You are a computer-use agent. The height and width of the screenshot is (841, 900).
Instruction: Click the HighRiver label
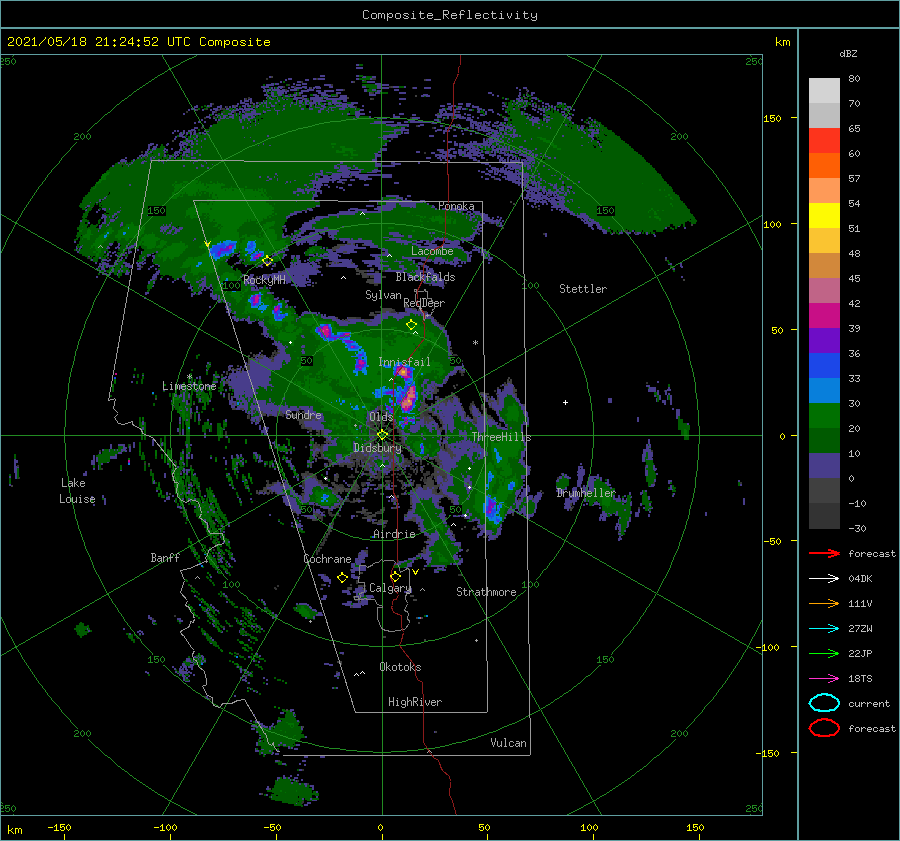(415, 702)
